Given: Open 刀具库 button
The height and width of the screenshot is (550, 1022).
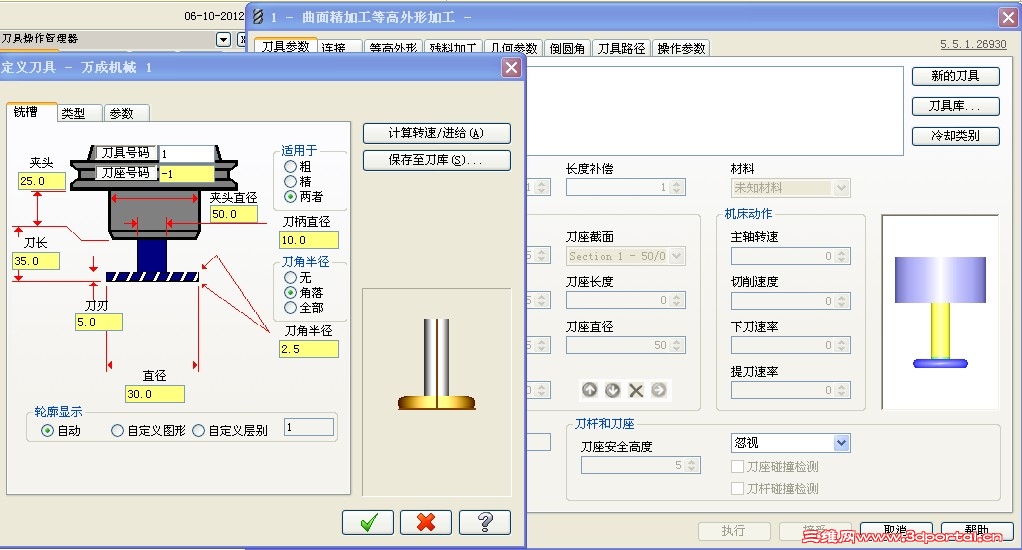Looking at the screenshot, I should 955,106.
